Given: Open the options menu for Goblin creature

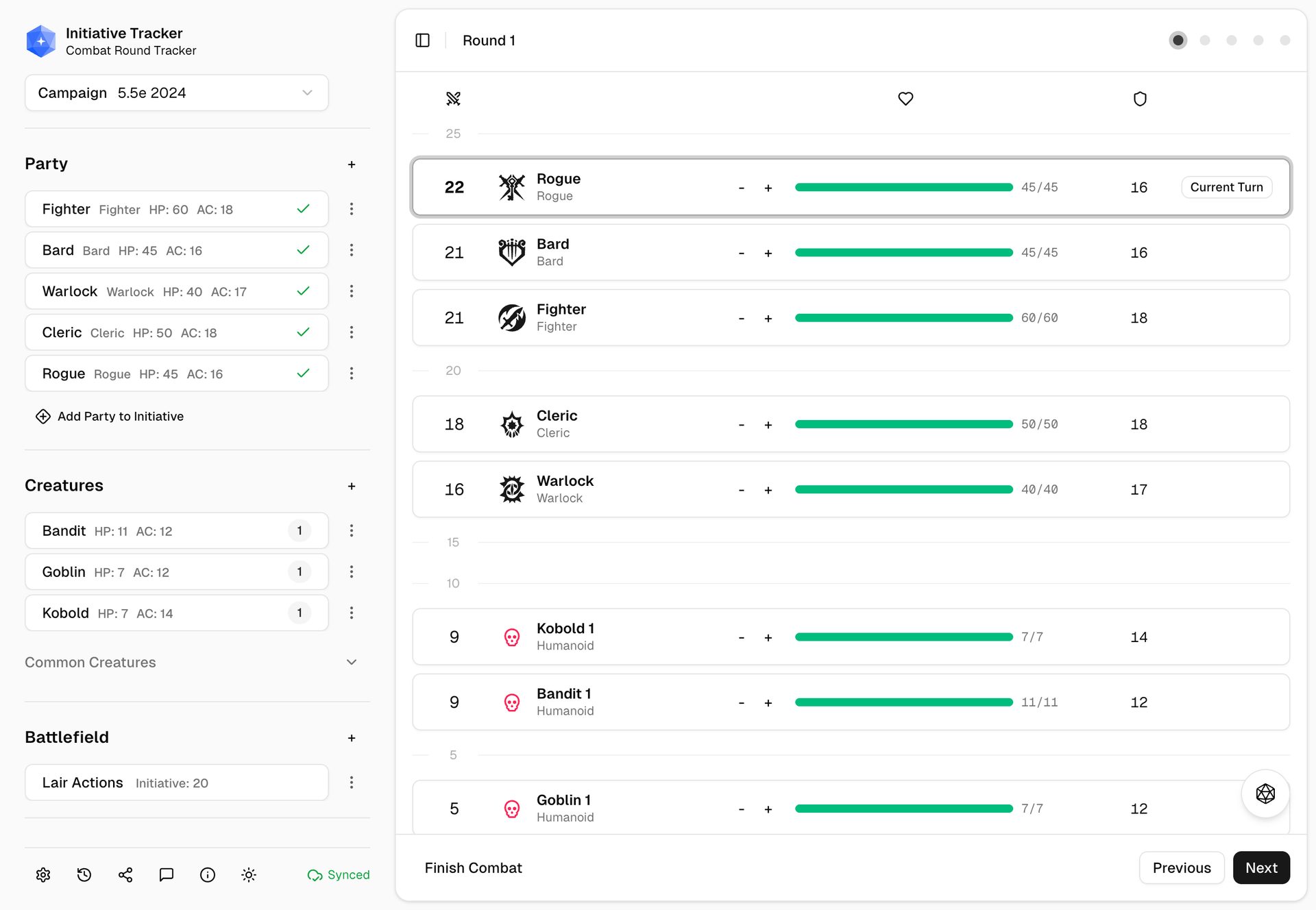Looking at the screenshot, I should 352,571.
